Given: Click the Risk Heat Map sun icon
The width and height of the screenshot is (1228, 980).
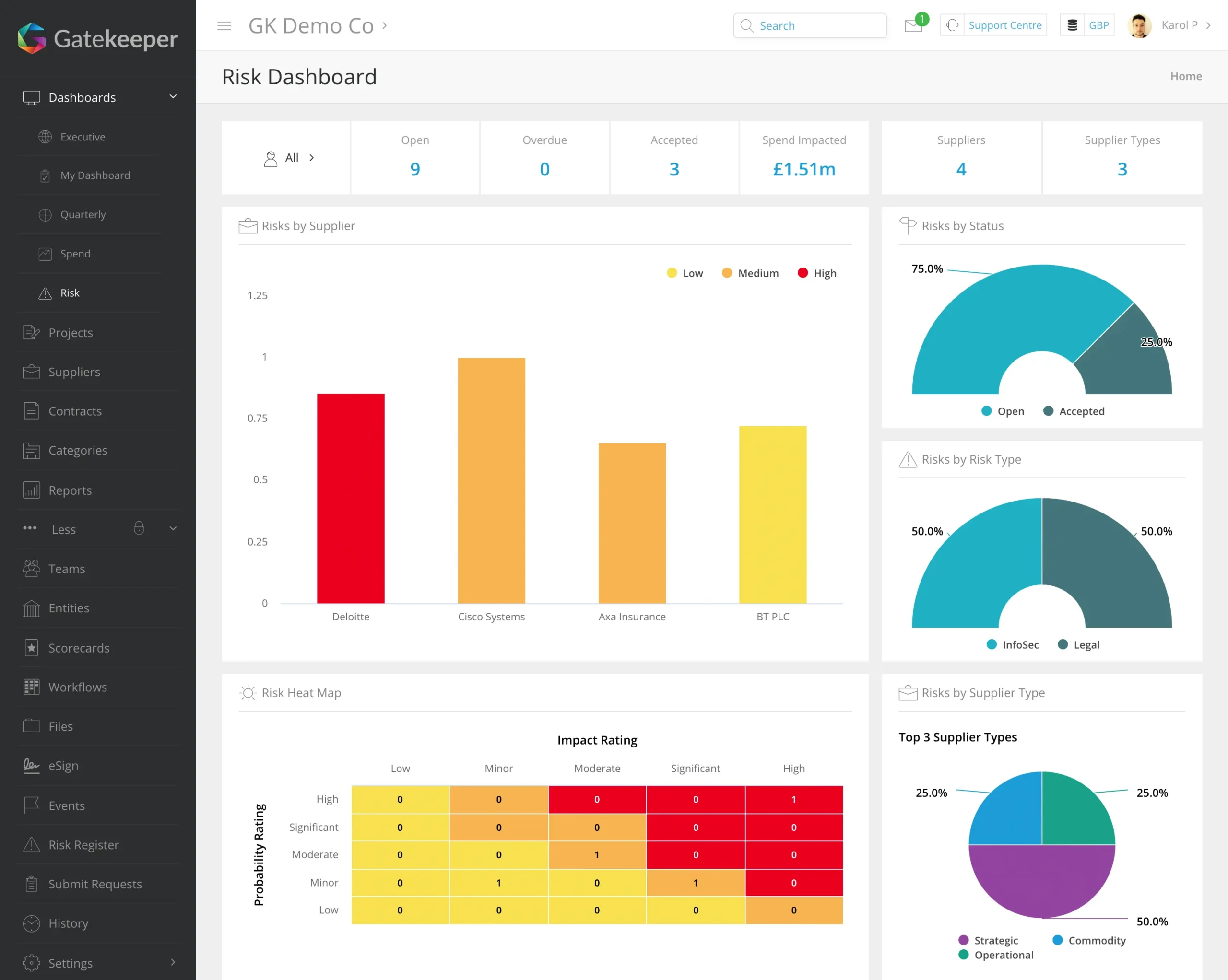Looking at the screenshot, I should (x=247, y=692).
